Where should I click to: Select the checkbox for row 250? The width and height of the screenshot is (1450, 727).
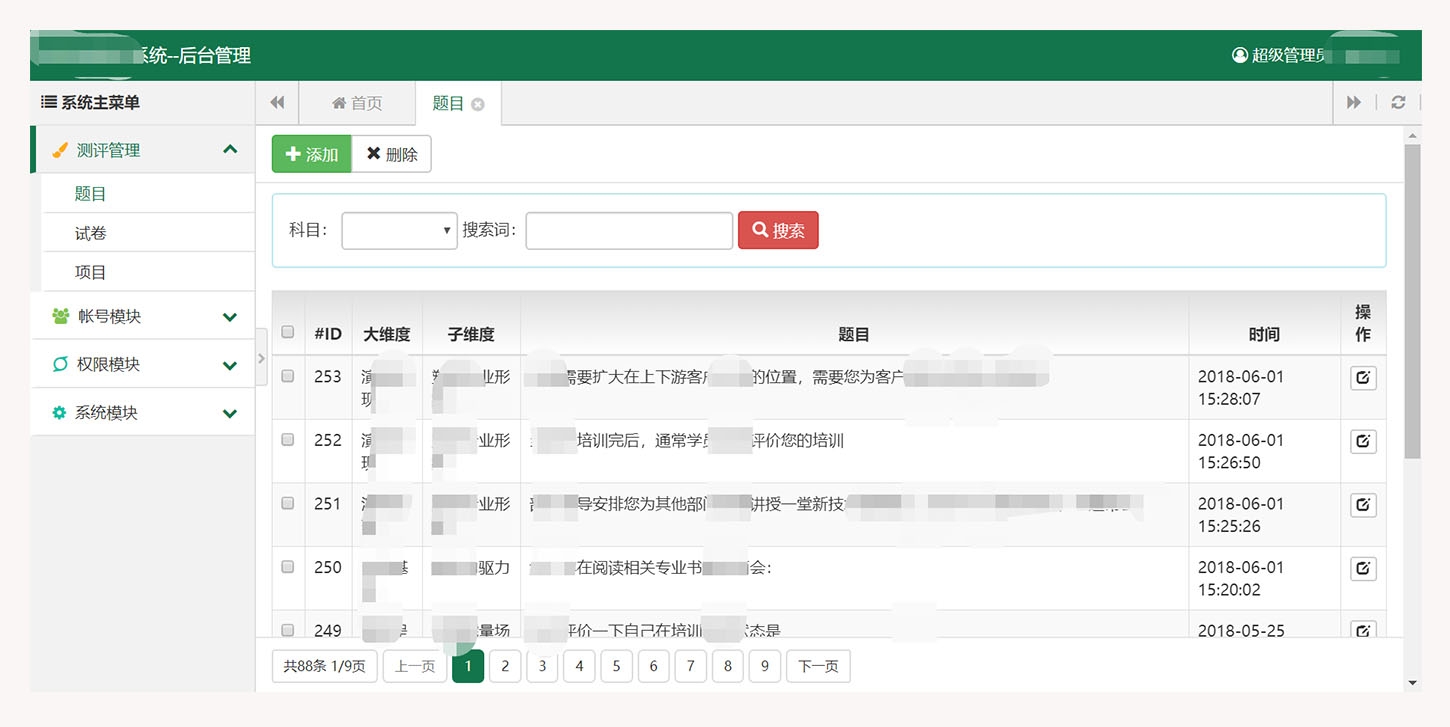coord(288,567)
